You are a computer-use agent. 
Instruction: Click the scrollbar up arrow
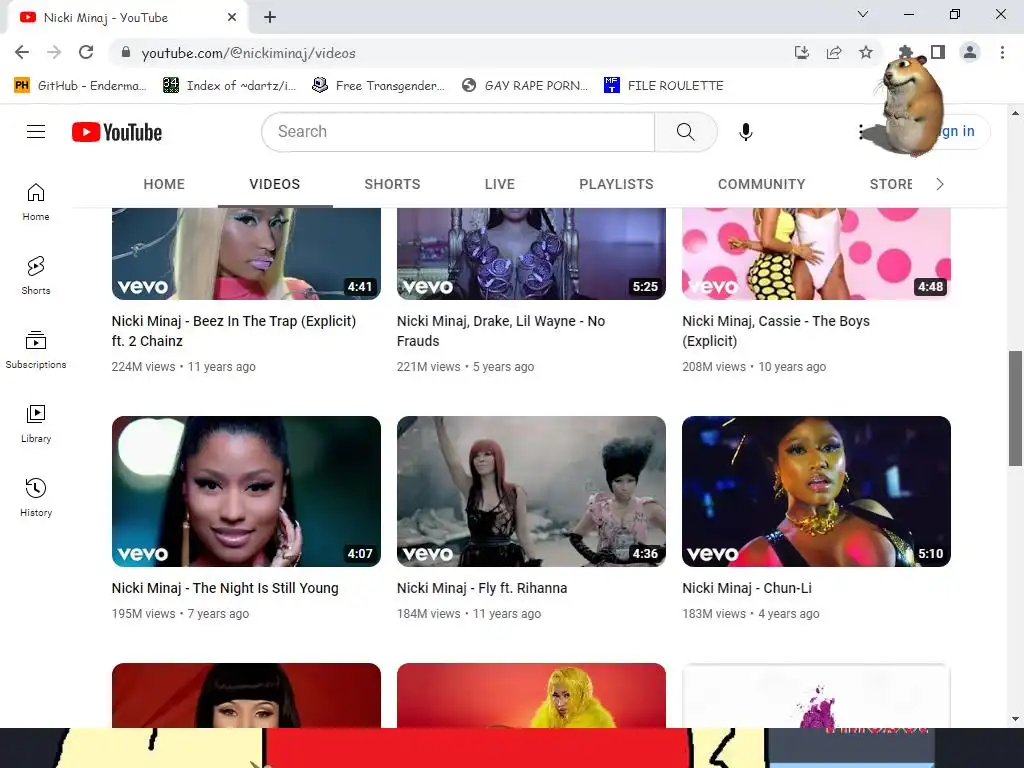[x=1015, y=113]
